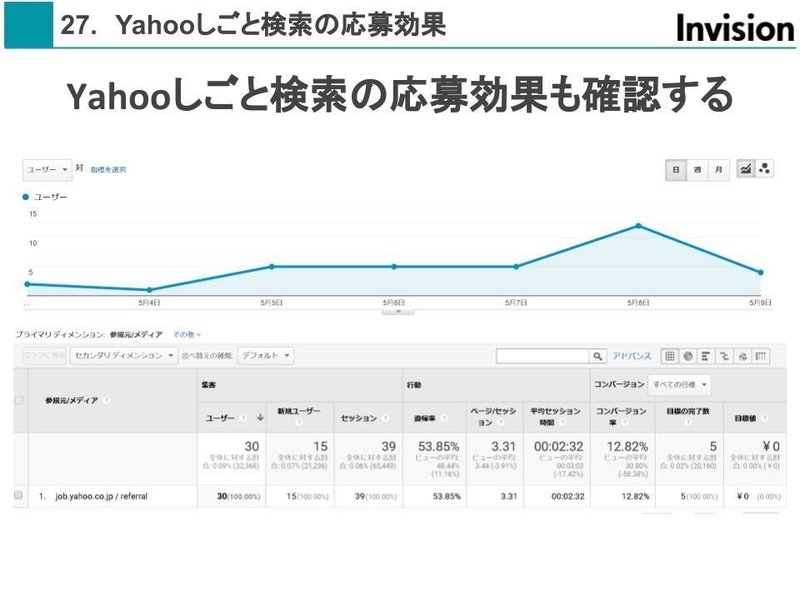Click the 5月8日 peak data point
The width and height of the screenshot is (800, 600).
coord(638,226)
